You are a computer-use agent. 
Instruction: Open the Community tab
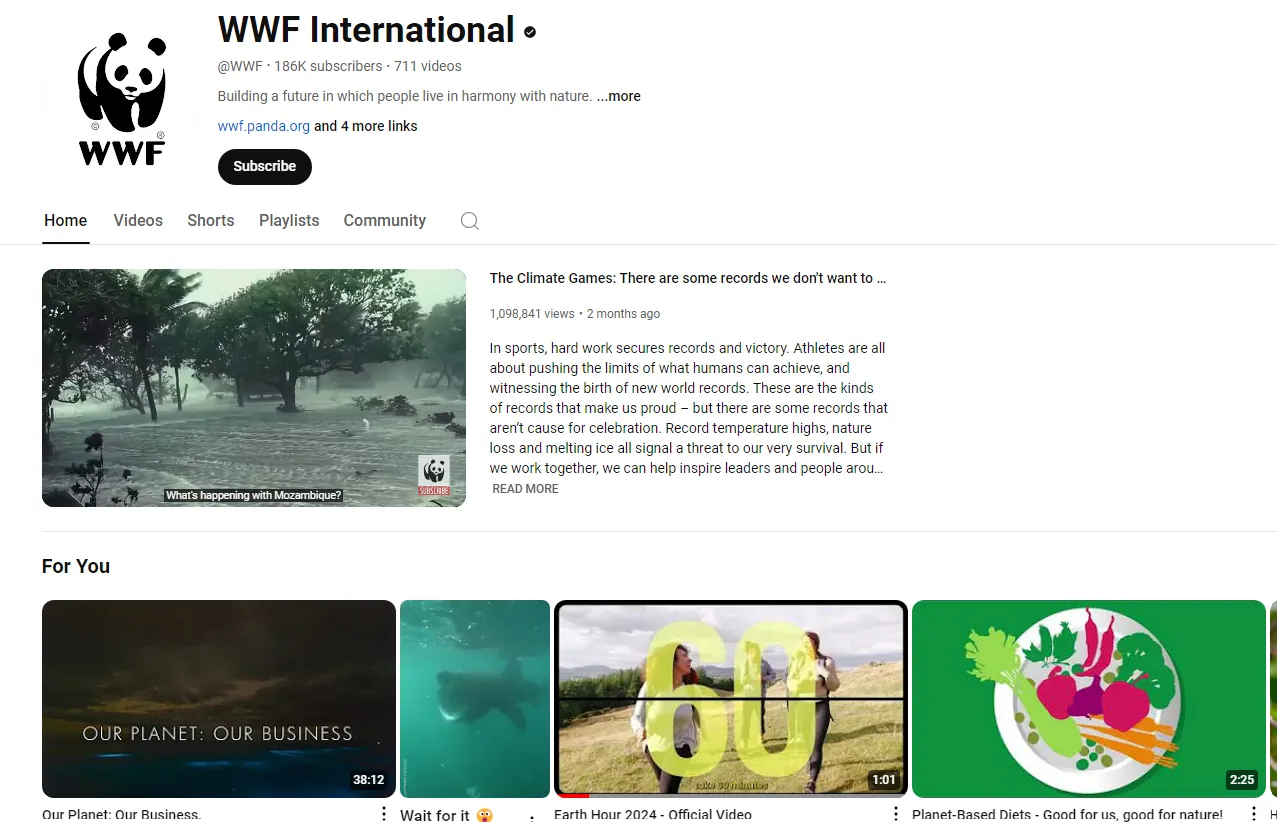click(385, 221)
